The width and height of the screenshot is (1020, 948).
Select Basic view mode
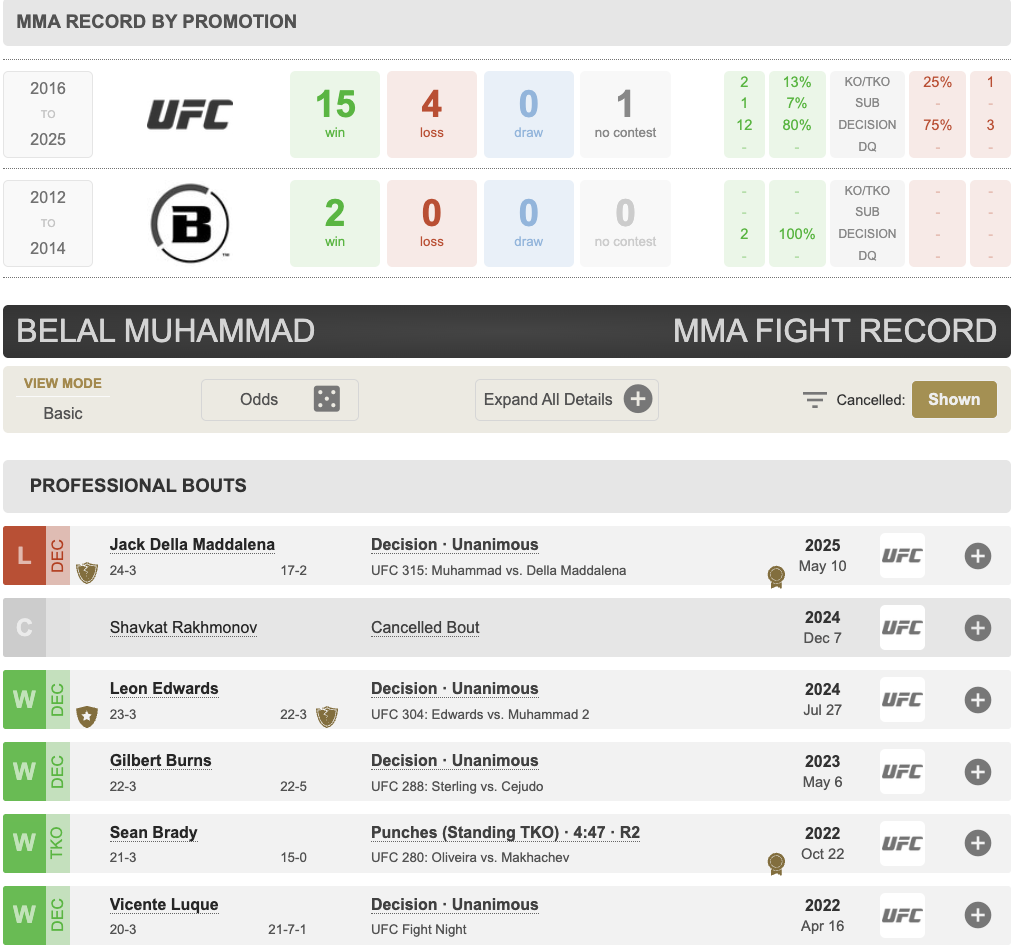63,413
